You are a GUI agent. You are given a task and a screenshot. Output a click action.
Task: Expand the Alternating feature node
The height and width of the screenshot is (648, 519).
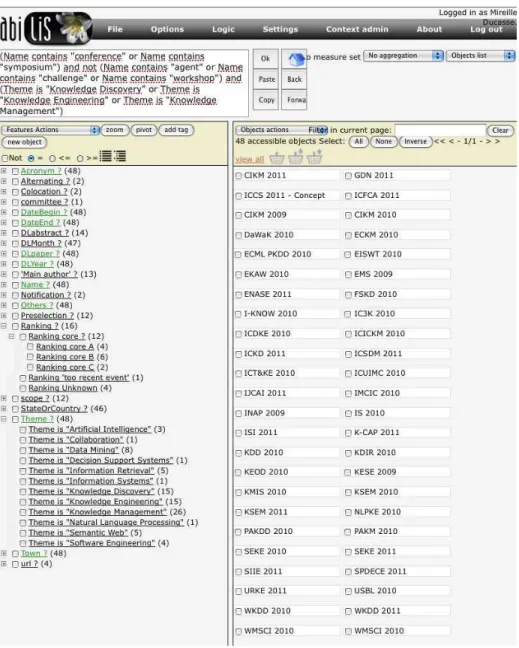click(x=4, y=181)
